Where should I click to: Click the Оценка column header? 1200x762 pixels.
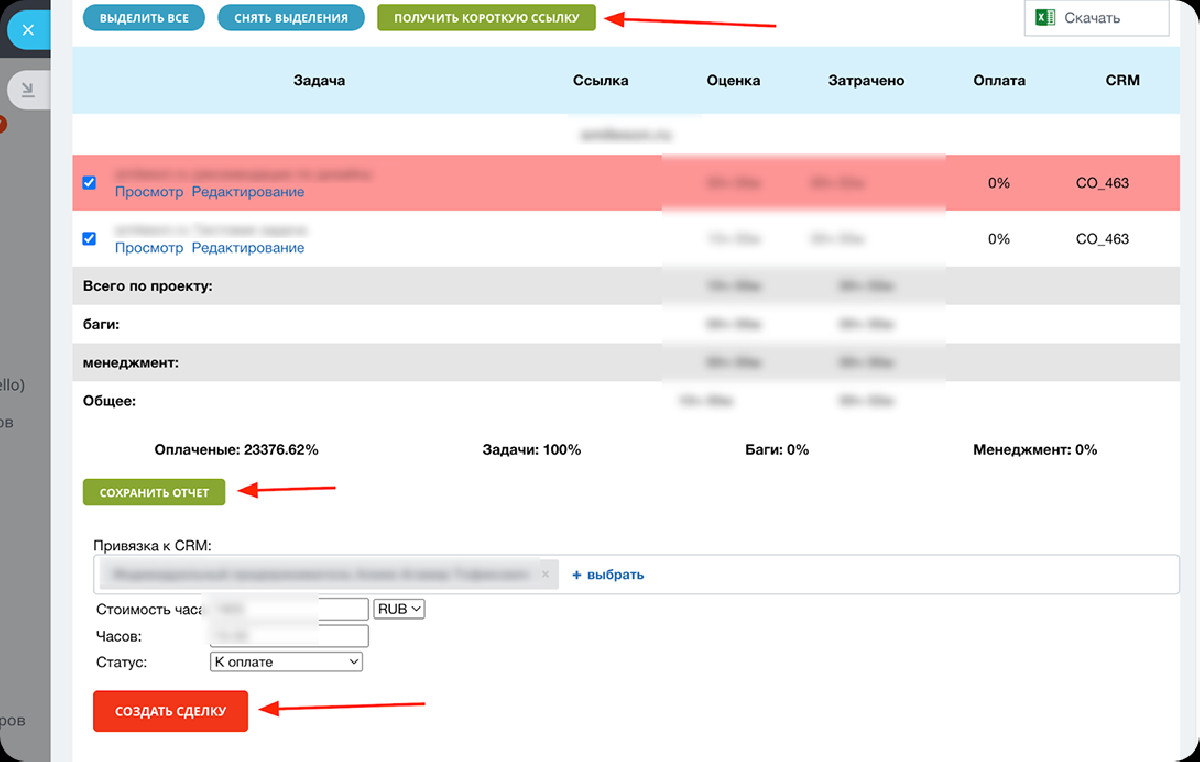[x=733, y=80]
